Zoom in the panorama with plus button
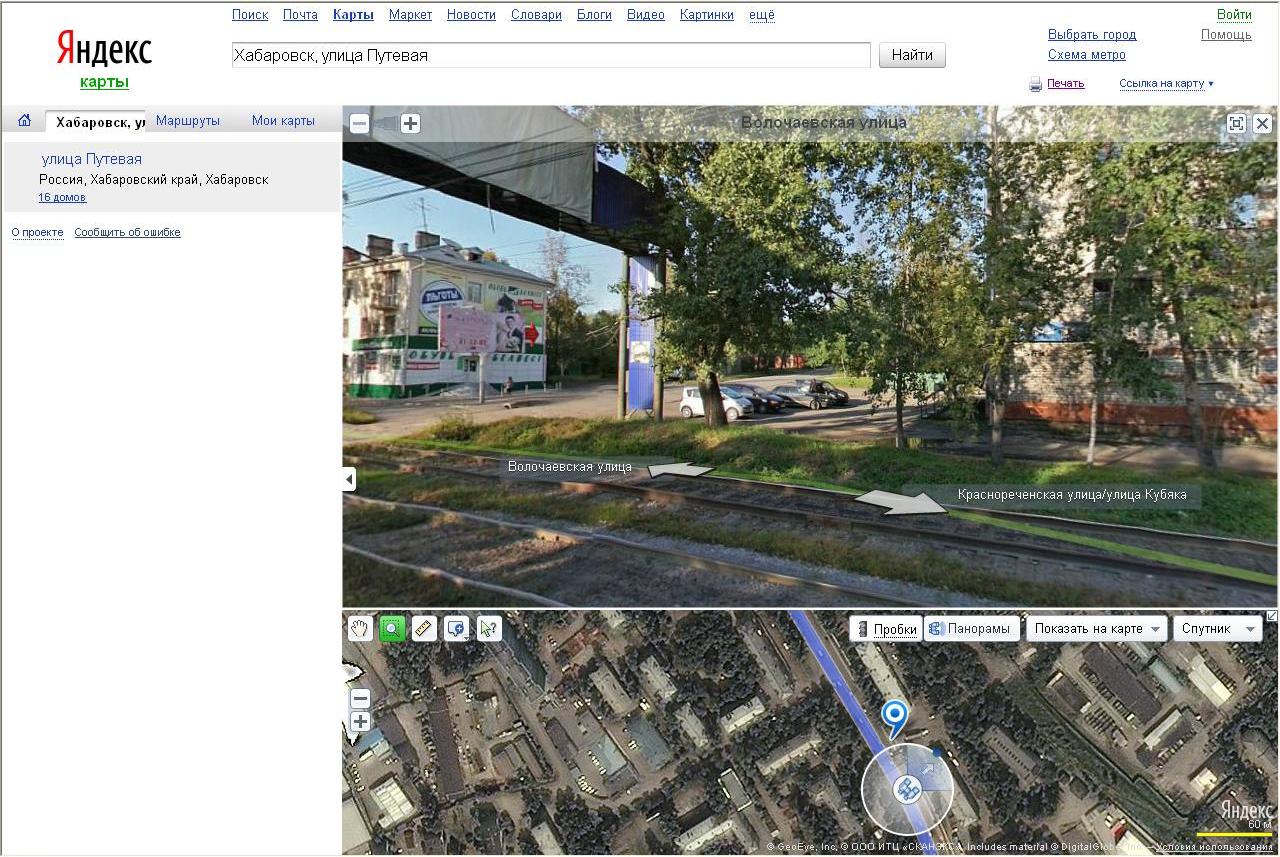 [x=411, y=124]
